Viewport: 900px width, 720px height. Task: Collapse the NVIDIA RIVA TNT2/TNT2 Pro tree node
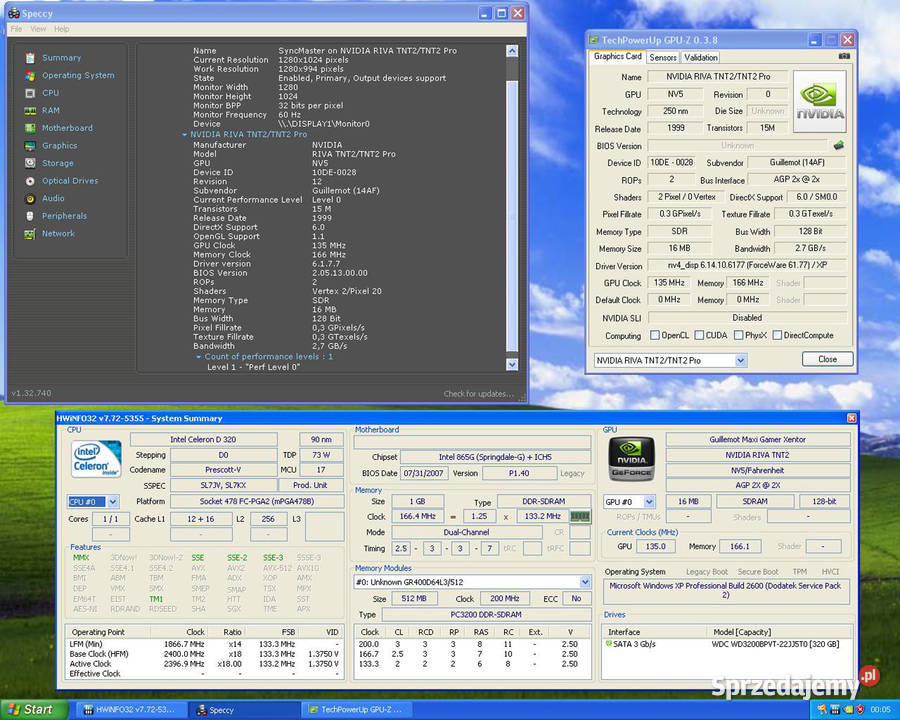pyautogui.click(x=184, y=134)
